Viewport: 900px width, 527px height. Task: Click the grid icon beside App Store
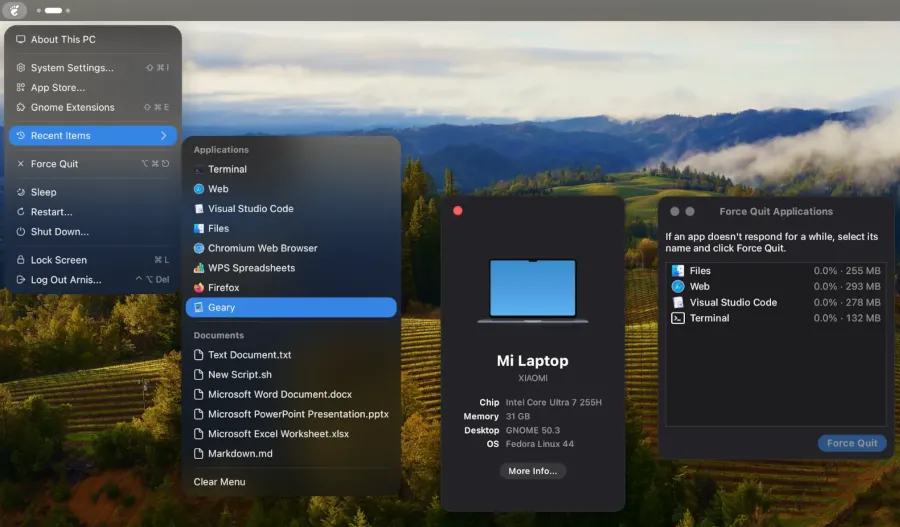click(21, 87)
